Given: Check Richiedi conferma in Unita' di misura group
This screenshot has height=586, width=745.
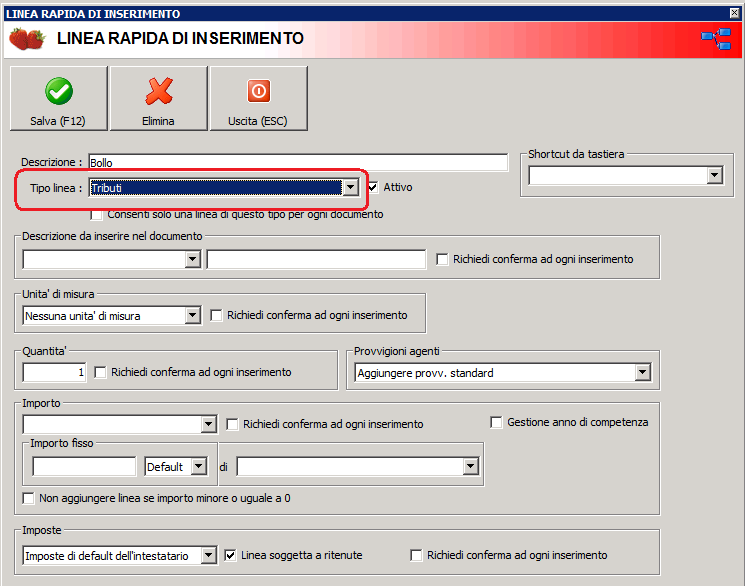Looking at the screenshot, I should point(216,316).
